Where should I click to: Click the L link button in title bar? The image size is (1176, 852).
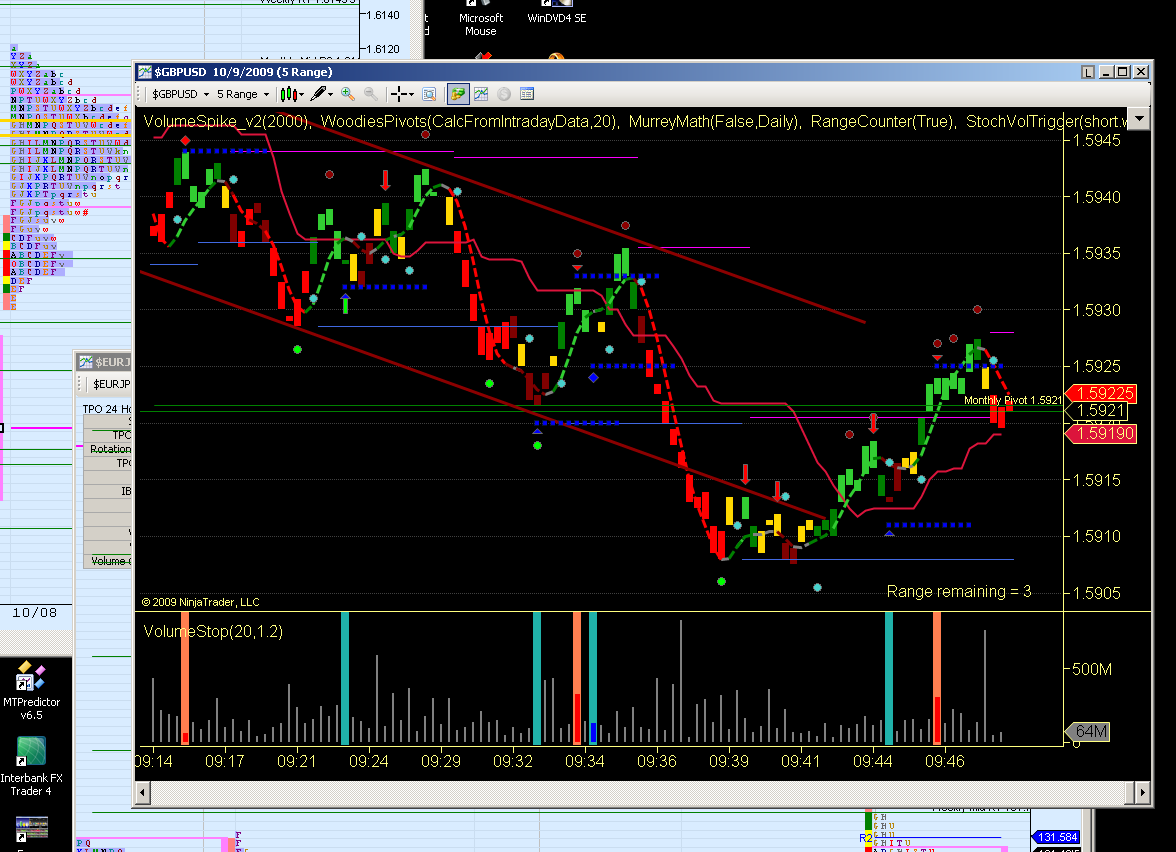pos(1088,72)
